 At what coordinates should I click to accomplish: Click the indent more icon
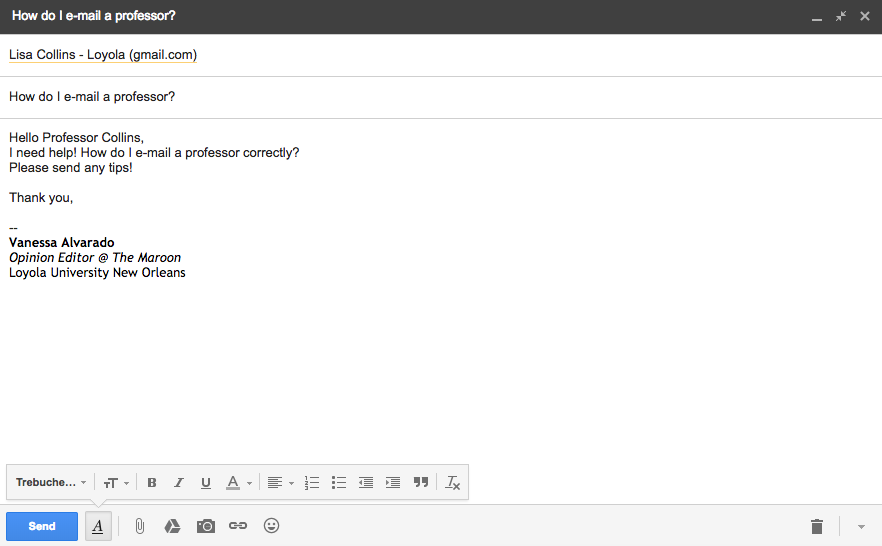[393, 482]
